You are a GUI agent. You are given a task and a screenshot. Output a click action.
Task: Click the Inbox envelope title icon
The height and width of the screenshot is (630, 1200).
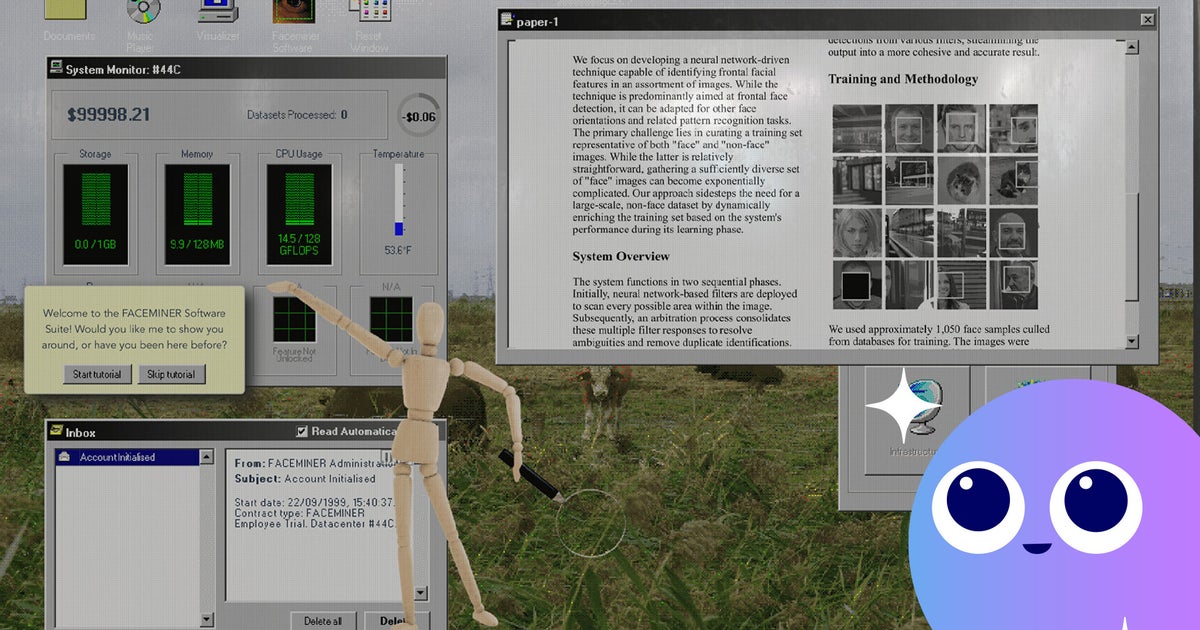[x=55, y=432]
